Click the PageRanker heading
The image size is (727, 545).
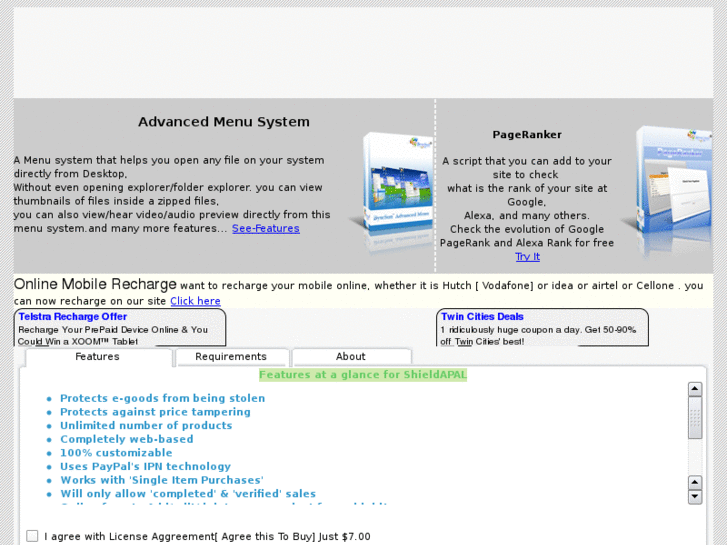[527, 135]
